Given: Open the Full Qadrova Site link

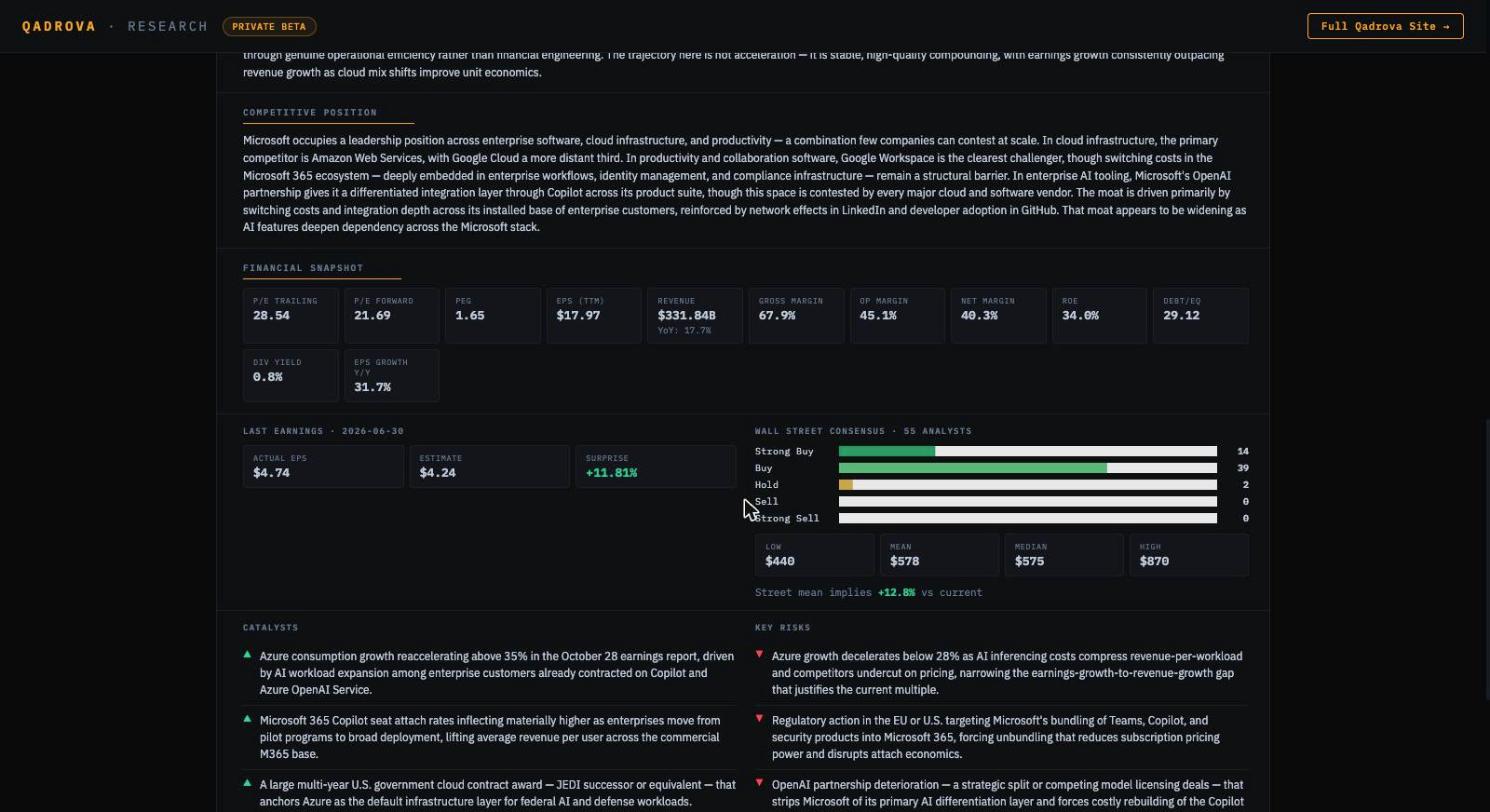Looking at the screenshot, I should click(1385, 26).
